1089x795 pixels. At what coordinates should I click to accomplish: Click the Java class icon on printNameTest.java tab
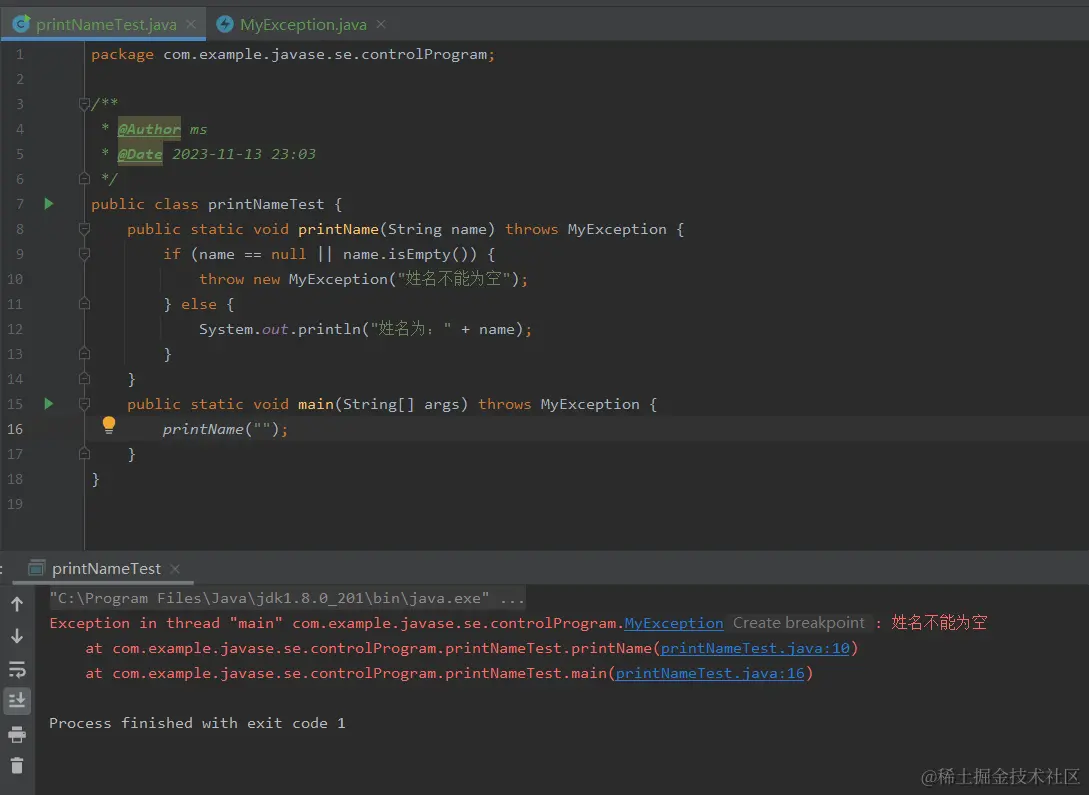[x=22, y=24]
